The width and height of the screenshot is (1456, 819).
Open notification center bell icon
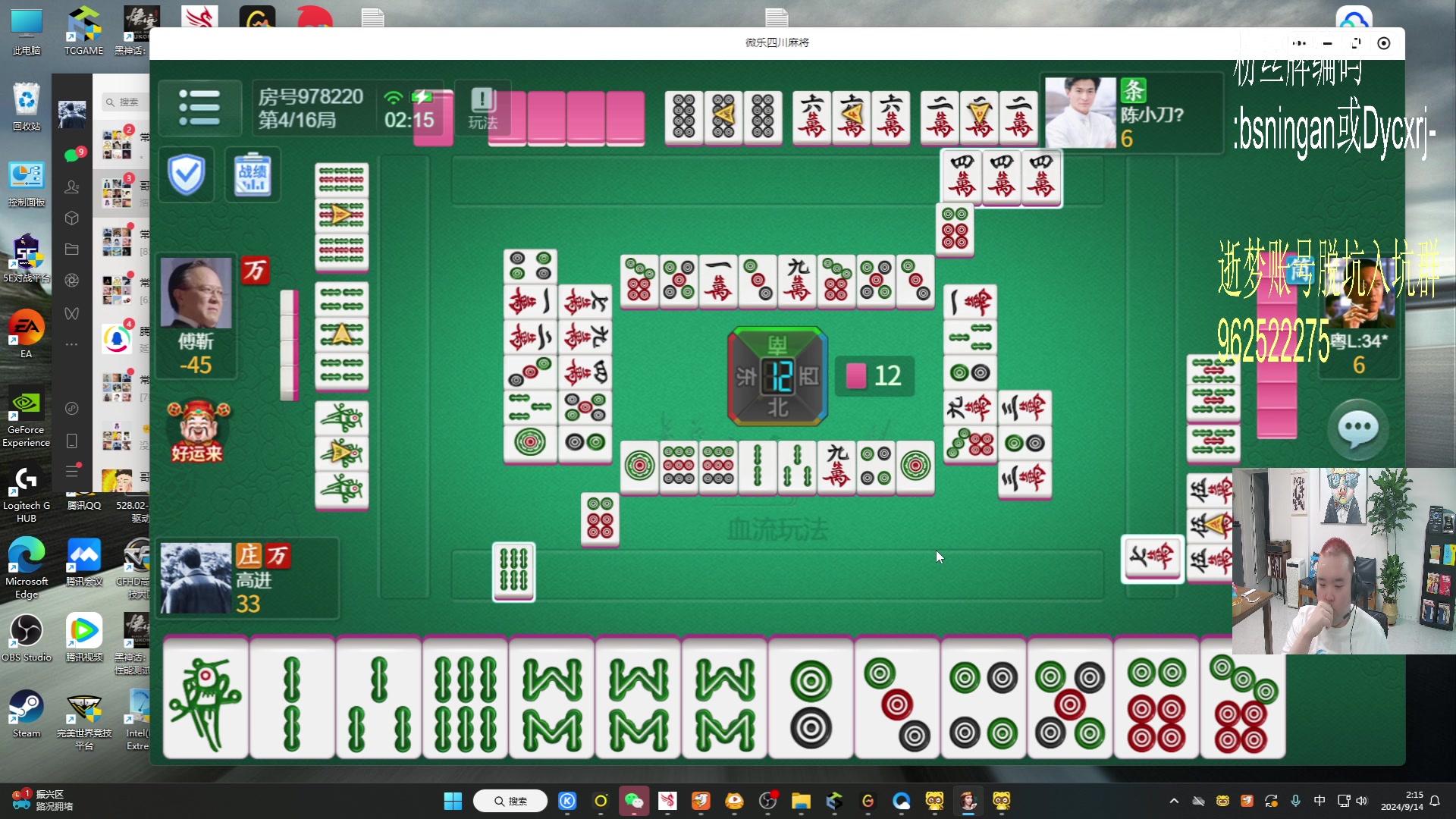point(1435,801)
